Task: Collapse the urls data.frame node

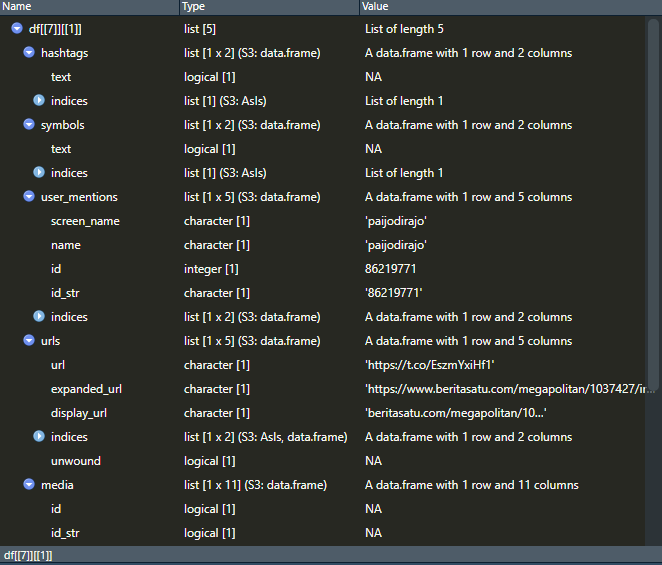Action: click(29, 340)
